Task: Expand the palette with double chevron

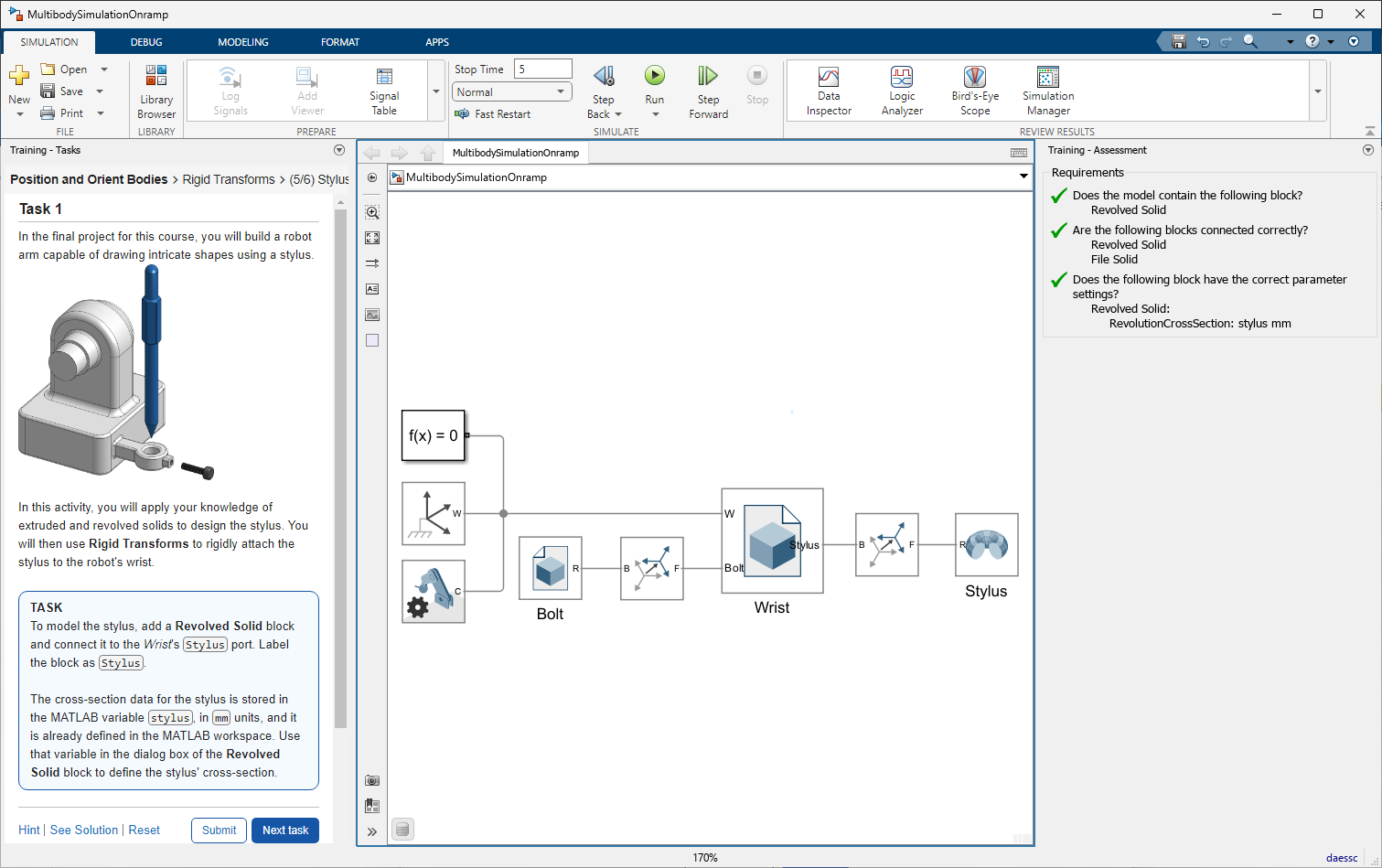Action: coord(372,831)
